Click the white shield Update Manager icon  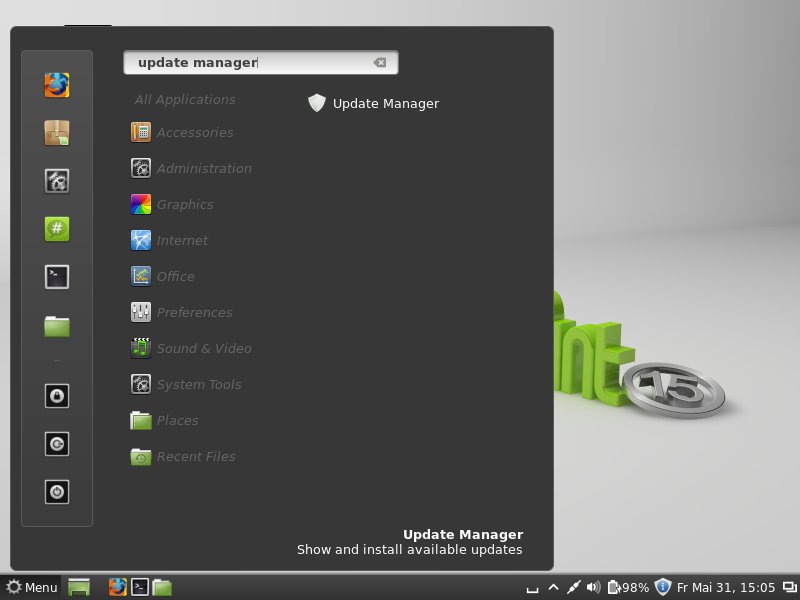[317, 103]
